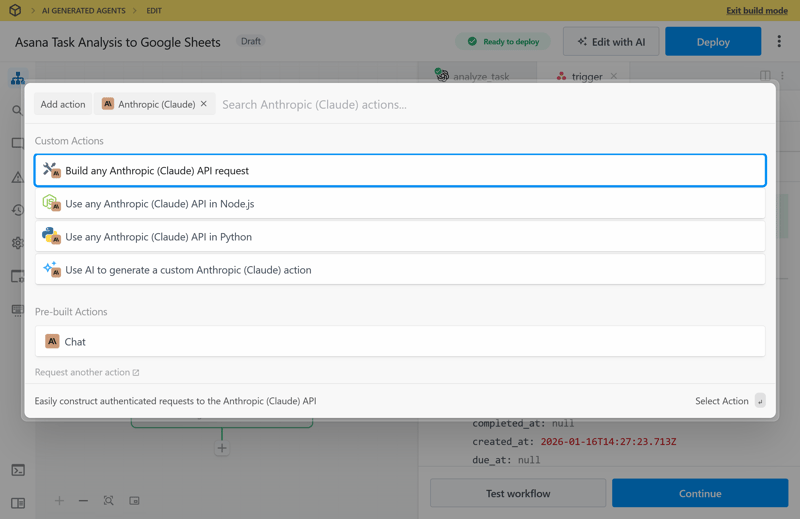Open Edit with AI

point(611,42)
